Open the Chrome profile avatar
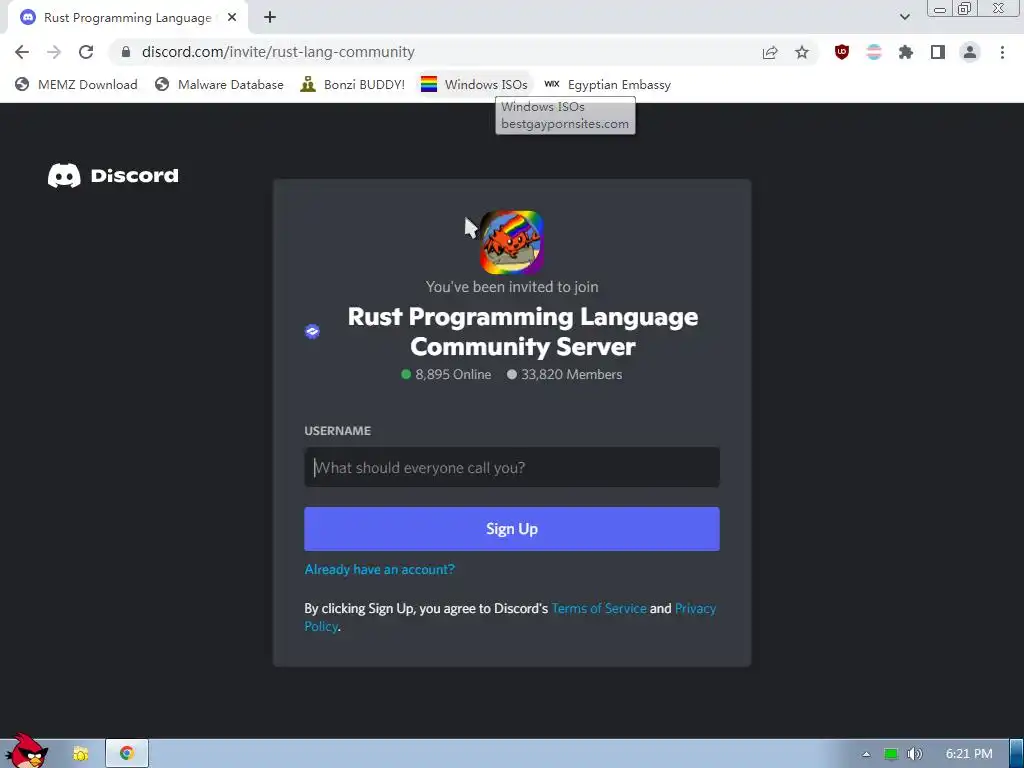The image size is (1024, 768). (970, 52)
